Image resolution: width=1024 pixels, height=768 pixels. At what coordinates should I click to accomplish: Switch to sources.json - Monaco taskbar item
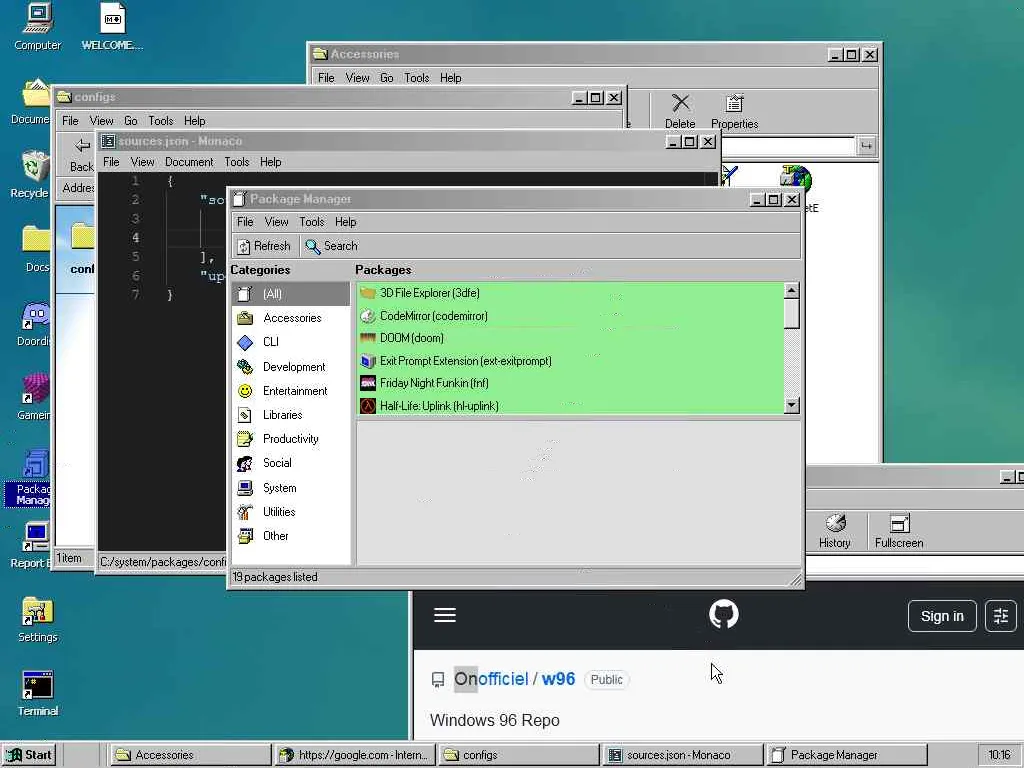(x=683, y=755)
